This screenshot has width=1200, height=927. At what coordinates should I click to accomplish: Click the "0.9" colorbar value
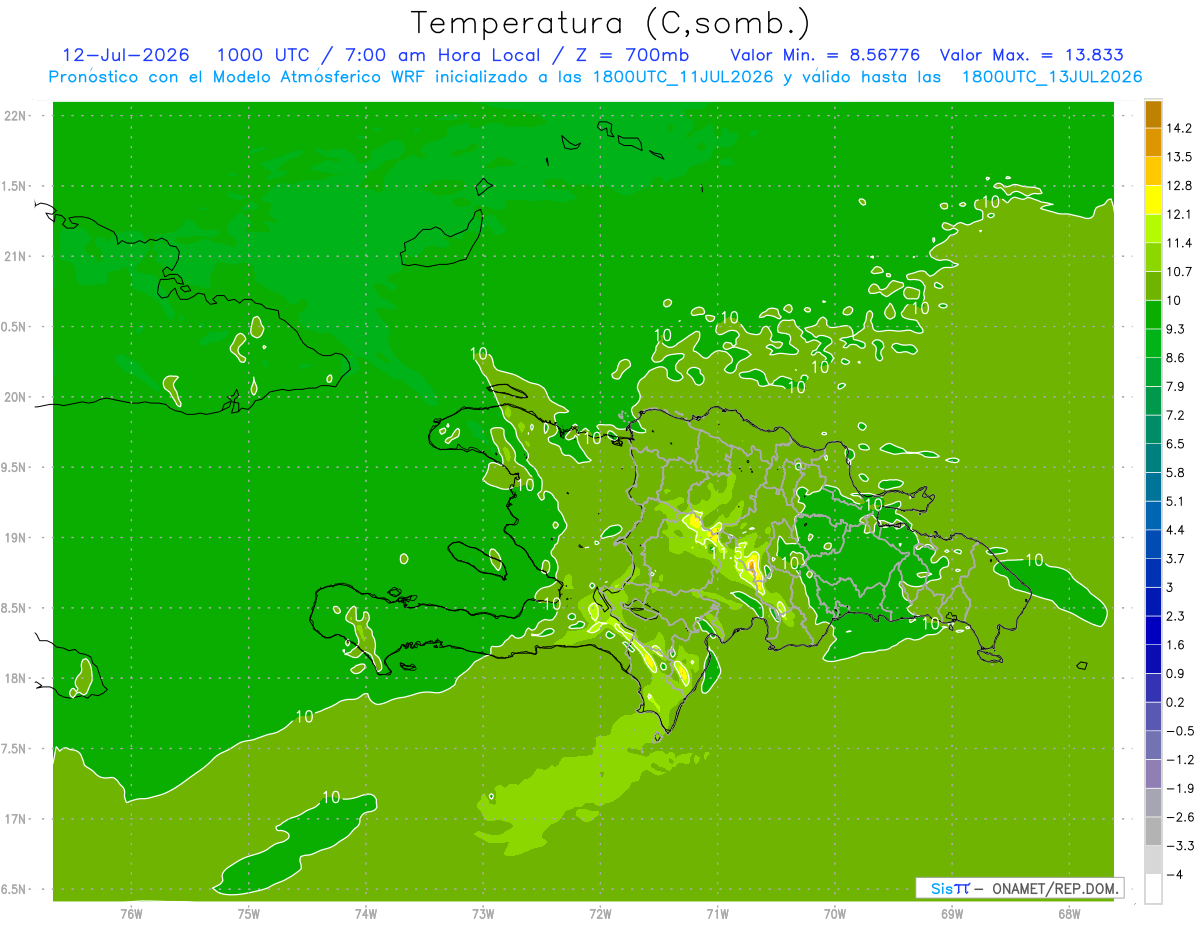pyautogui.click(x=1176, y=674)
